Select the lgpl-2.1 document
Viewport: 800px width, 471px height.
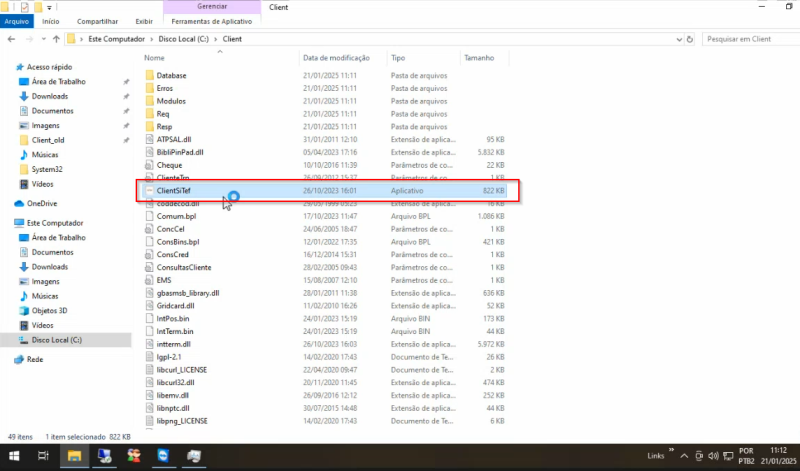(169, 357)
